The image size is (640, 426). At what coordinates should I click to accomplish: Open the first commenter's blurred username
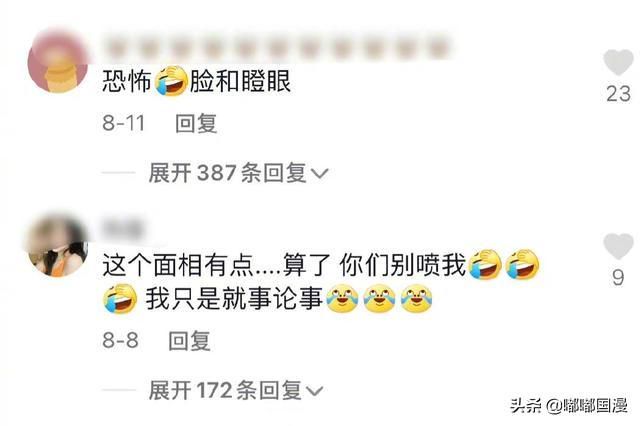[276, 48]
